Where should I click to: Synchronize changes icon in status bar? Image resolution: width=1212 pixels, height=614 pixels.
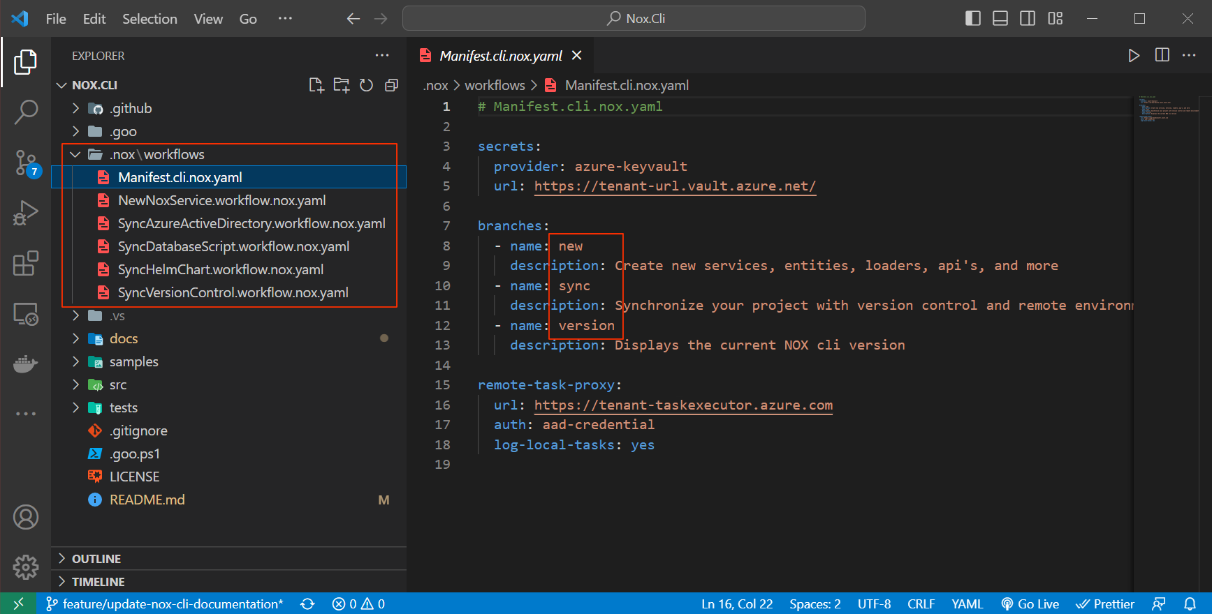click(x=308, y=604)
